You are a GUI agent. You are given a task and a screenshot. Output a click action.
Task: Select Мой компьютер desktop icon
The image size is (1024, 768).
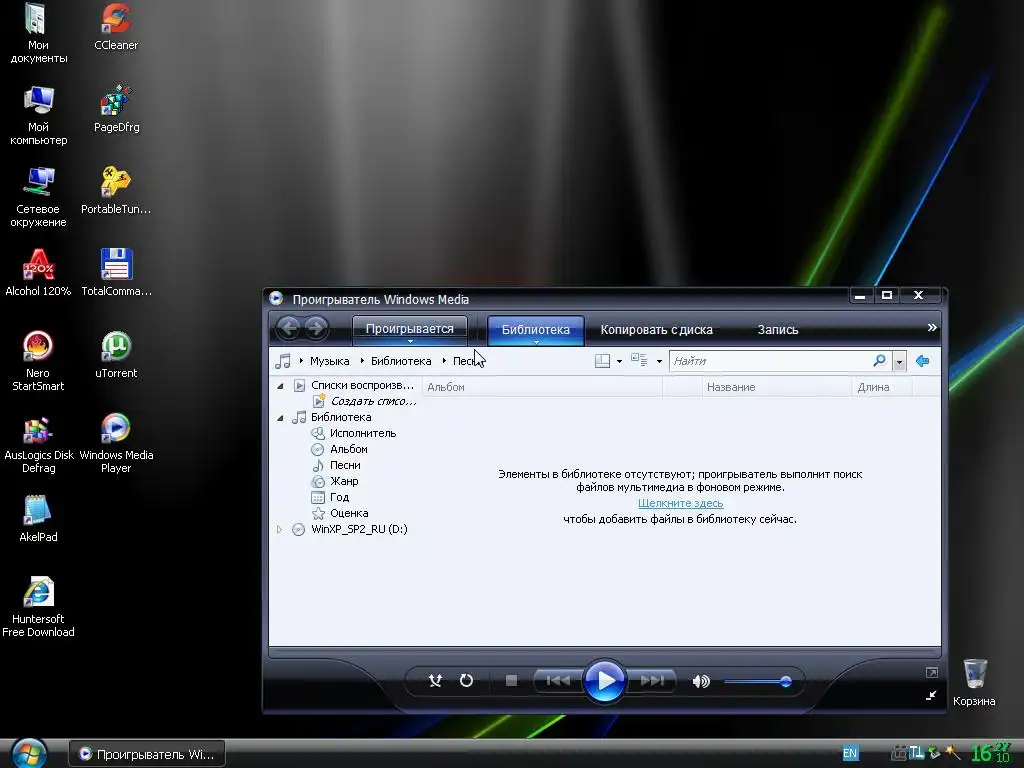[38, 115]
